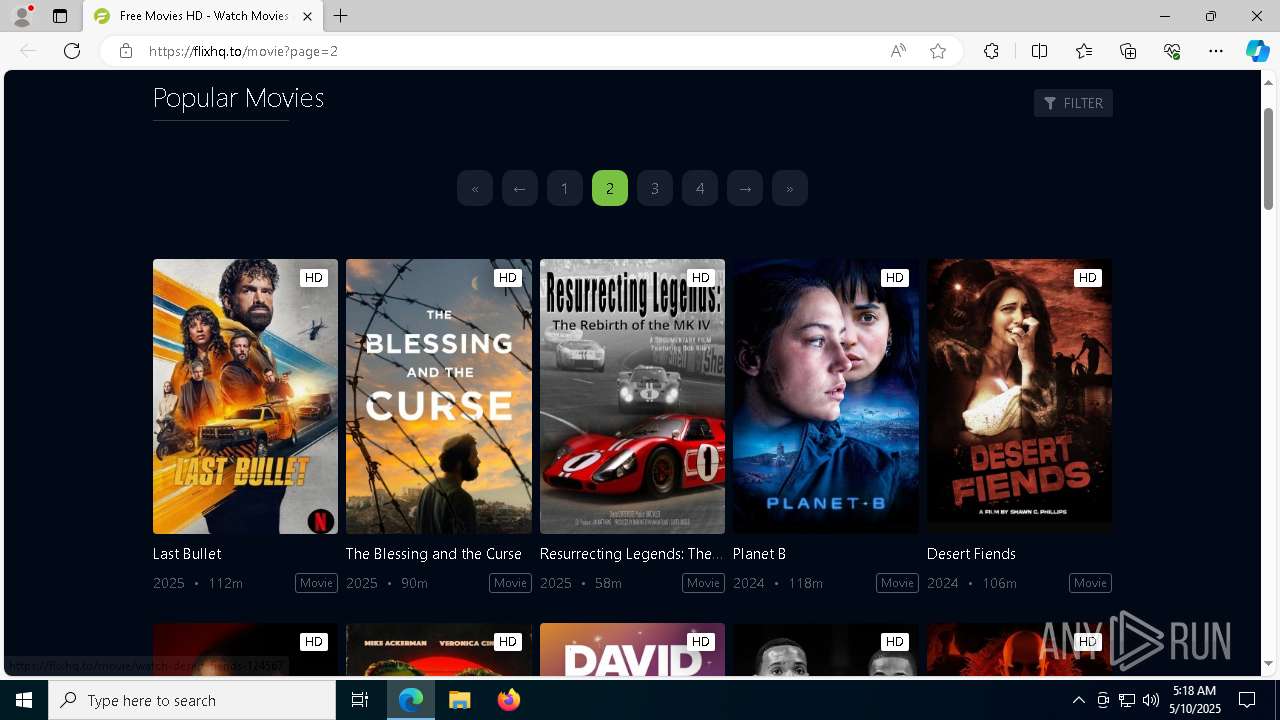Open a new browser tab

(341, 16)
